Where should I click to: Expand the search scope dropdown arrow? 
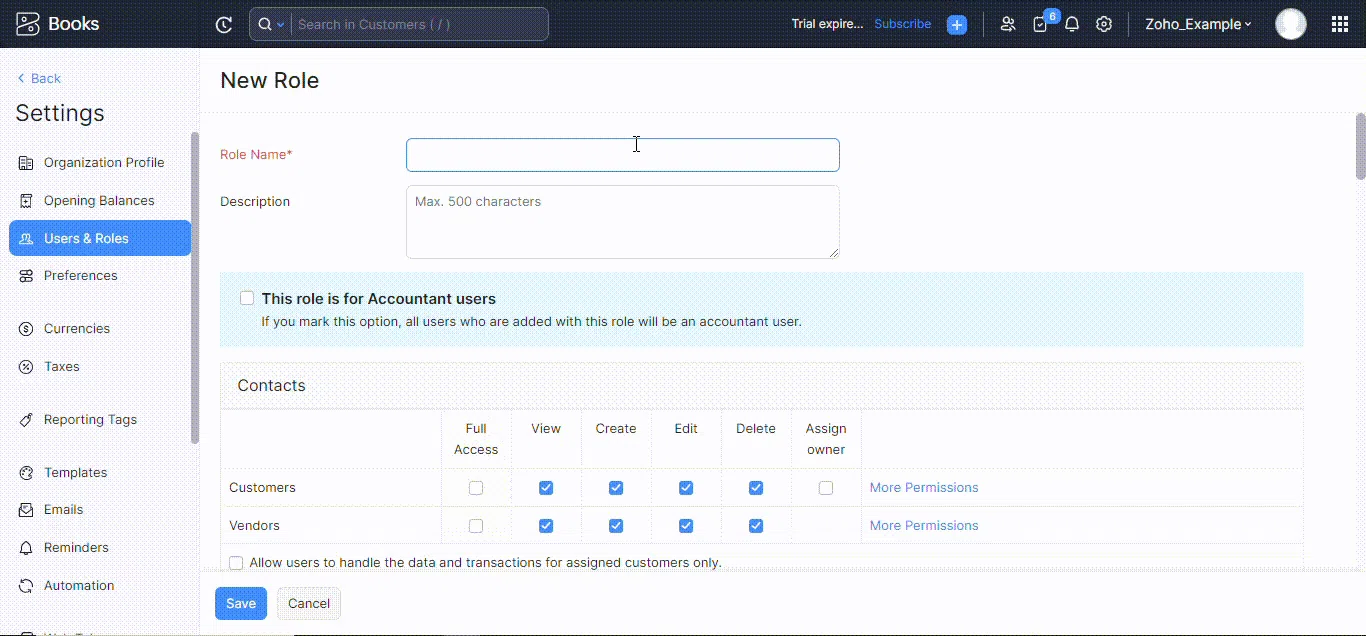(x=280, y=25)
